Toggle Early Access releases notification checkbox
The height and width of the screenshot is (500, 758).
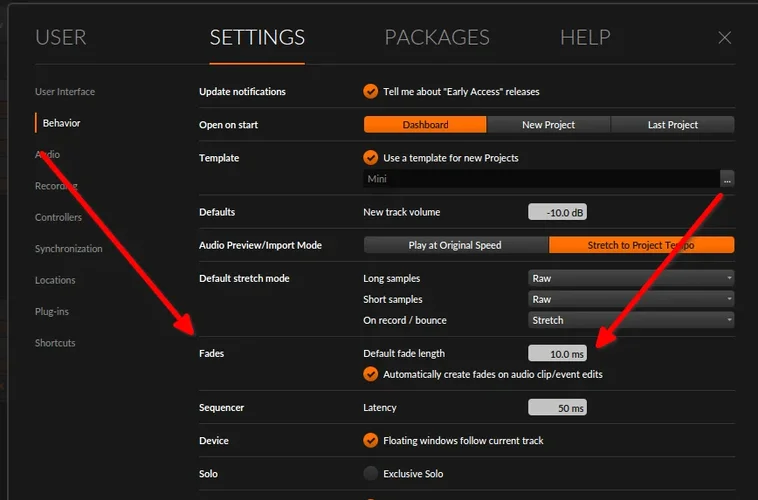[x=371, y=92]
